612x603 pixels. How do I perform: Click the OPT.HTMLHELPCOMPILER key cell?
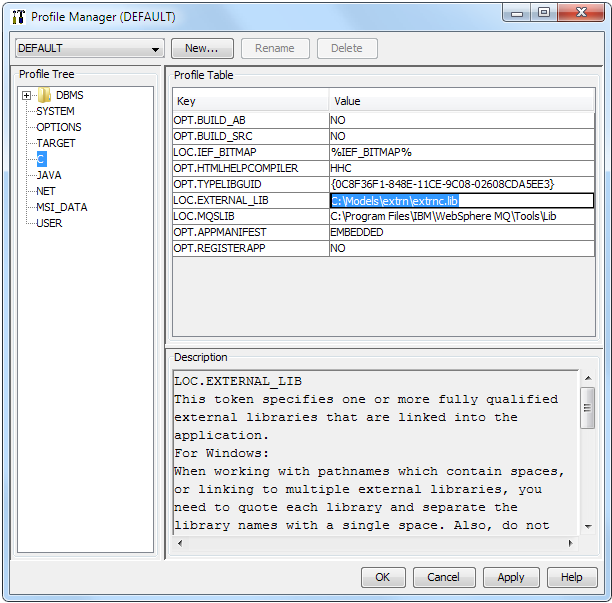click(x=251, y=168)
